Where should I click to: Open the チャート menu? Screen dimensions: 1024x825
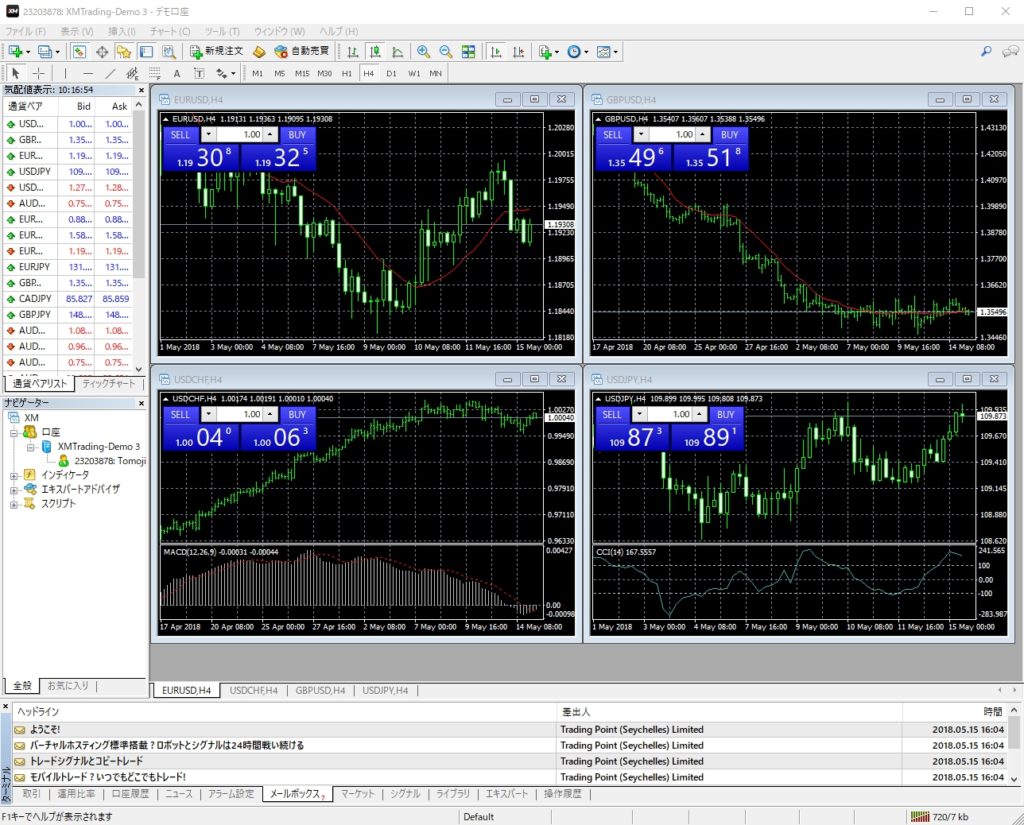click(169, 32)
